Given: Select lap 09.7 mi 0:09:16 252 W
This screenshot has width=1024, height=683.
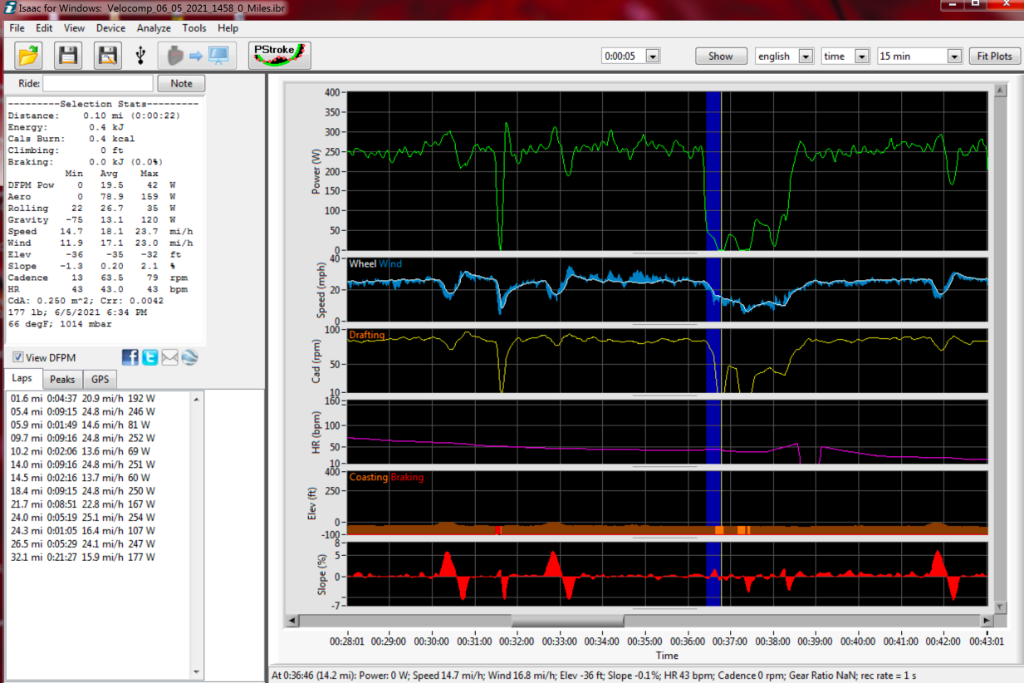Looking at the screenshot, I should (x=83, y=438).
